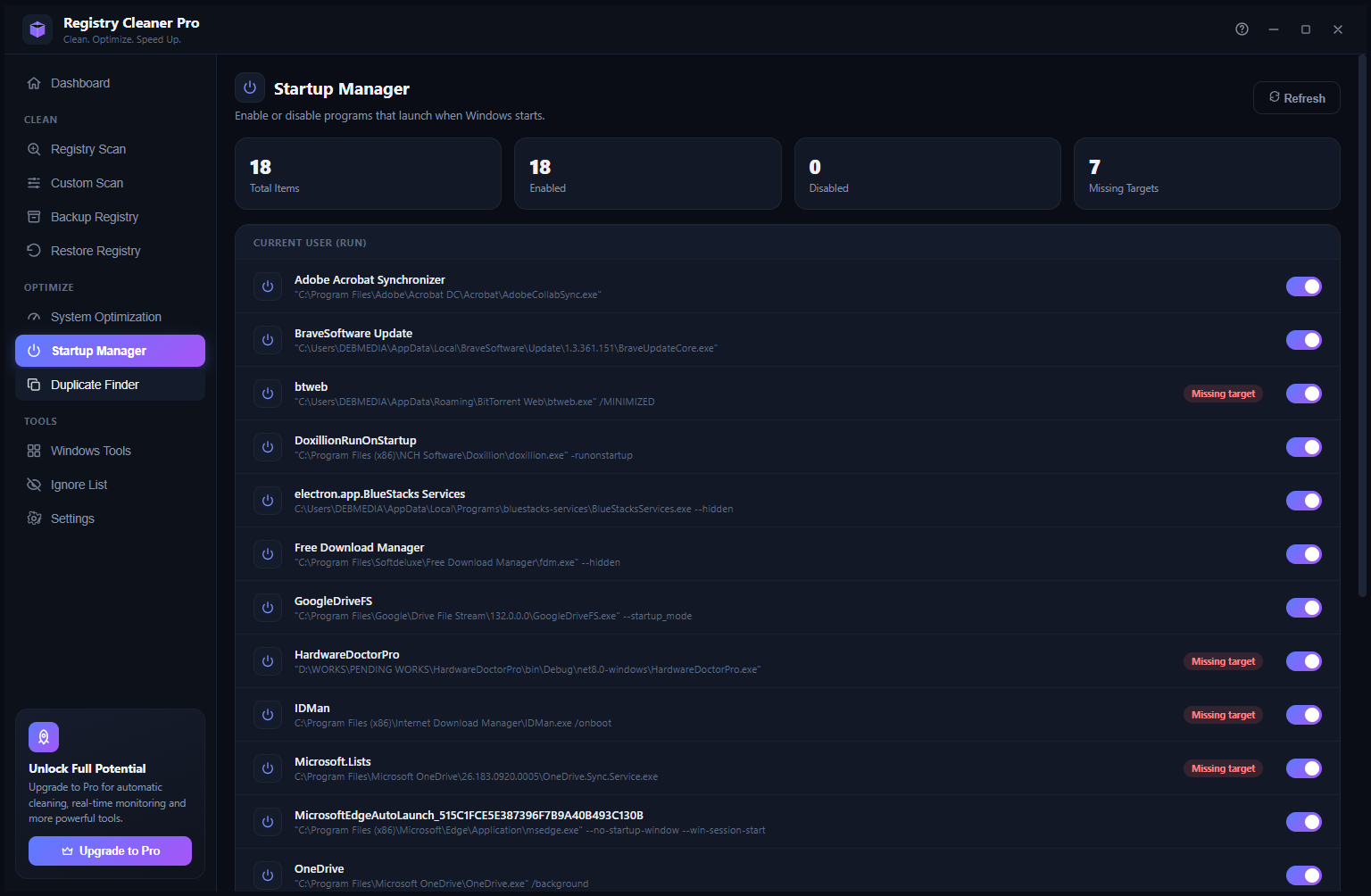
Task: Open Windows Tools page
Action: pyautogui.click(x=110, y=451)
